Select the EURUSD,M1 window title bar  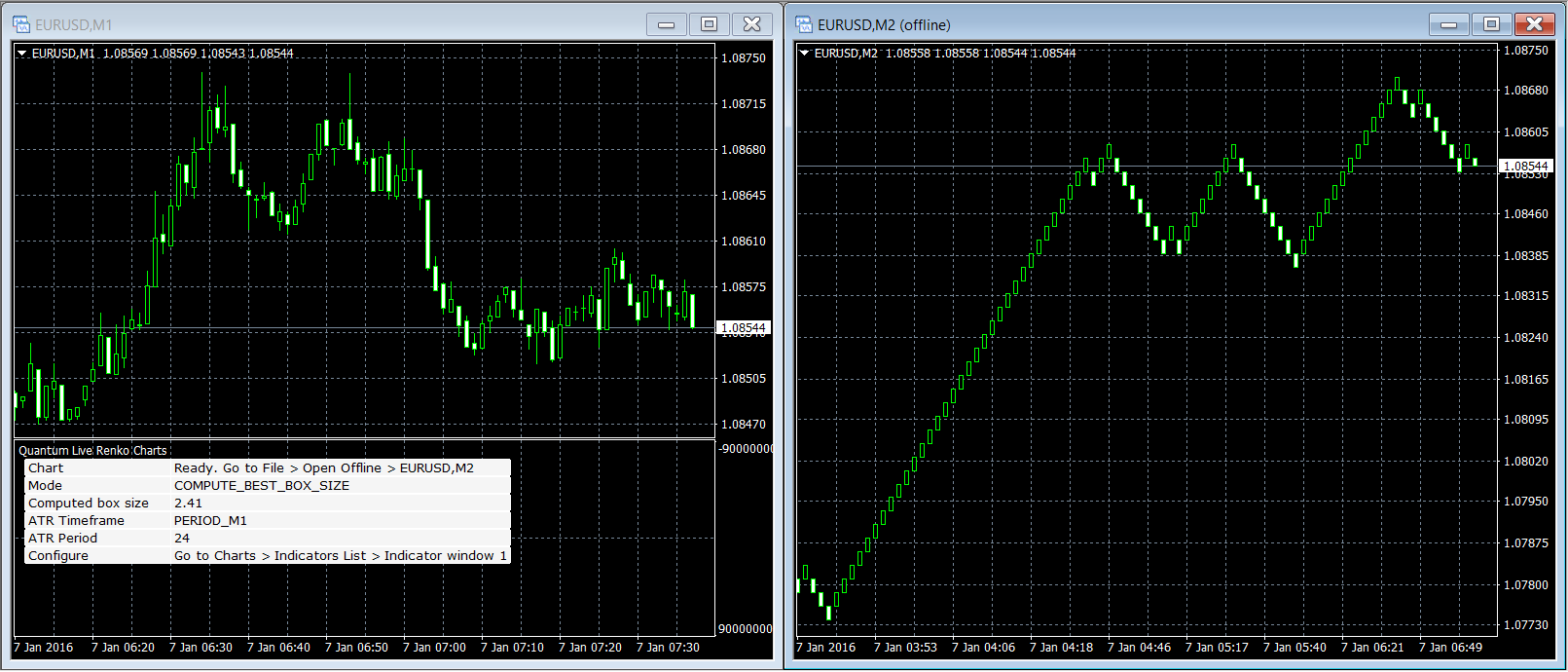341,24
